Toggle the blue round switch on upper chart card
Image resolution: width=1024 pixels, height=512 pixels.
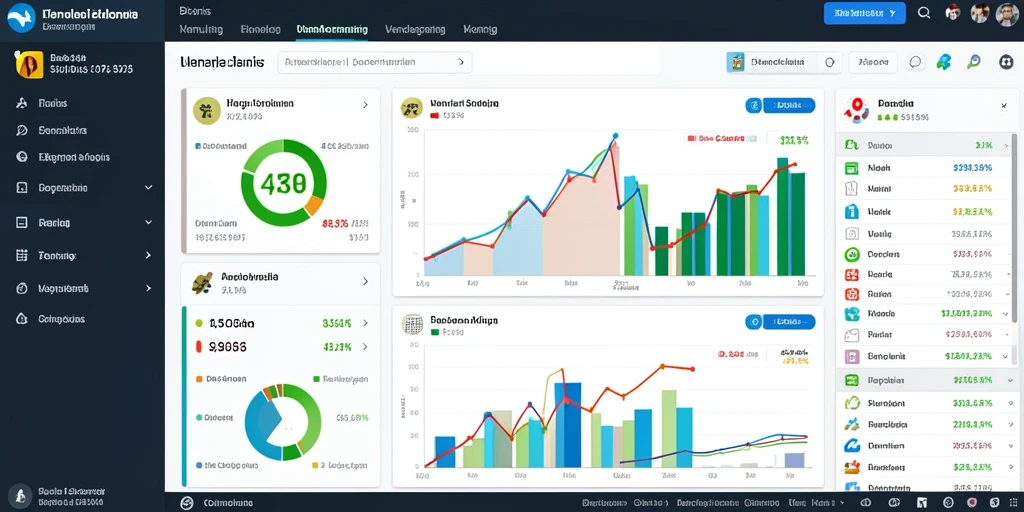pos(753,105)
